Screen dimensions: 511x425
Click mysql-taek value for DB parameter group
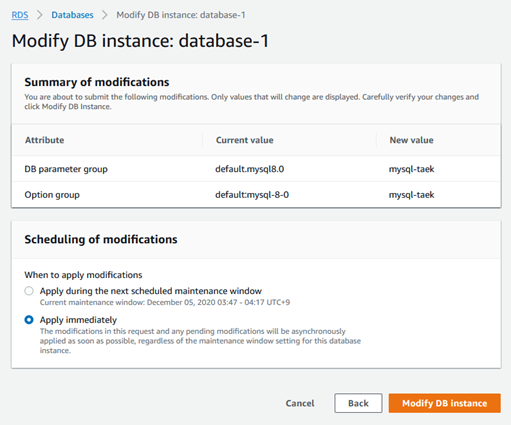click(x=412, y=169)
